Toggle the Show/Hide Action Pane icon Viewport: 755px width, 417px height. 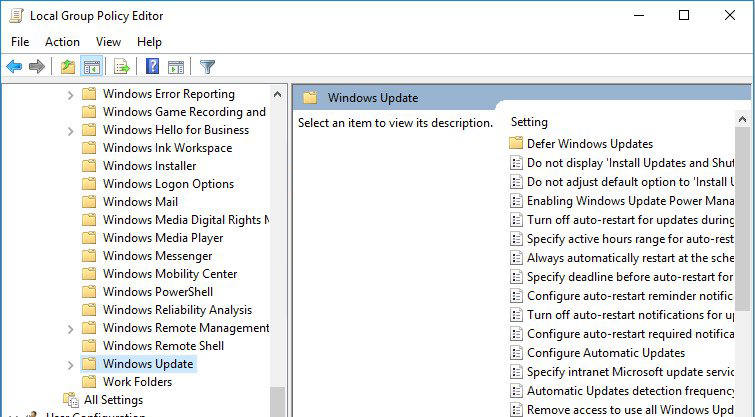pos(176,66)
